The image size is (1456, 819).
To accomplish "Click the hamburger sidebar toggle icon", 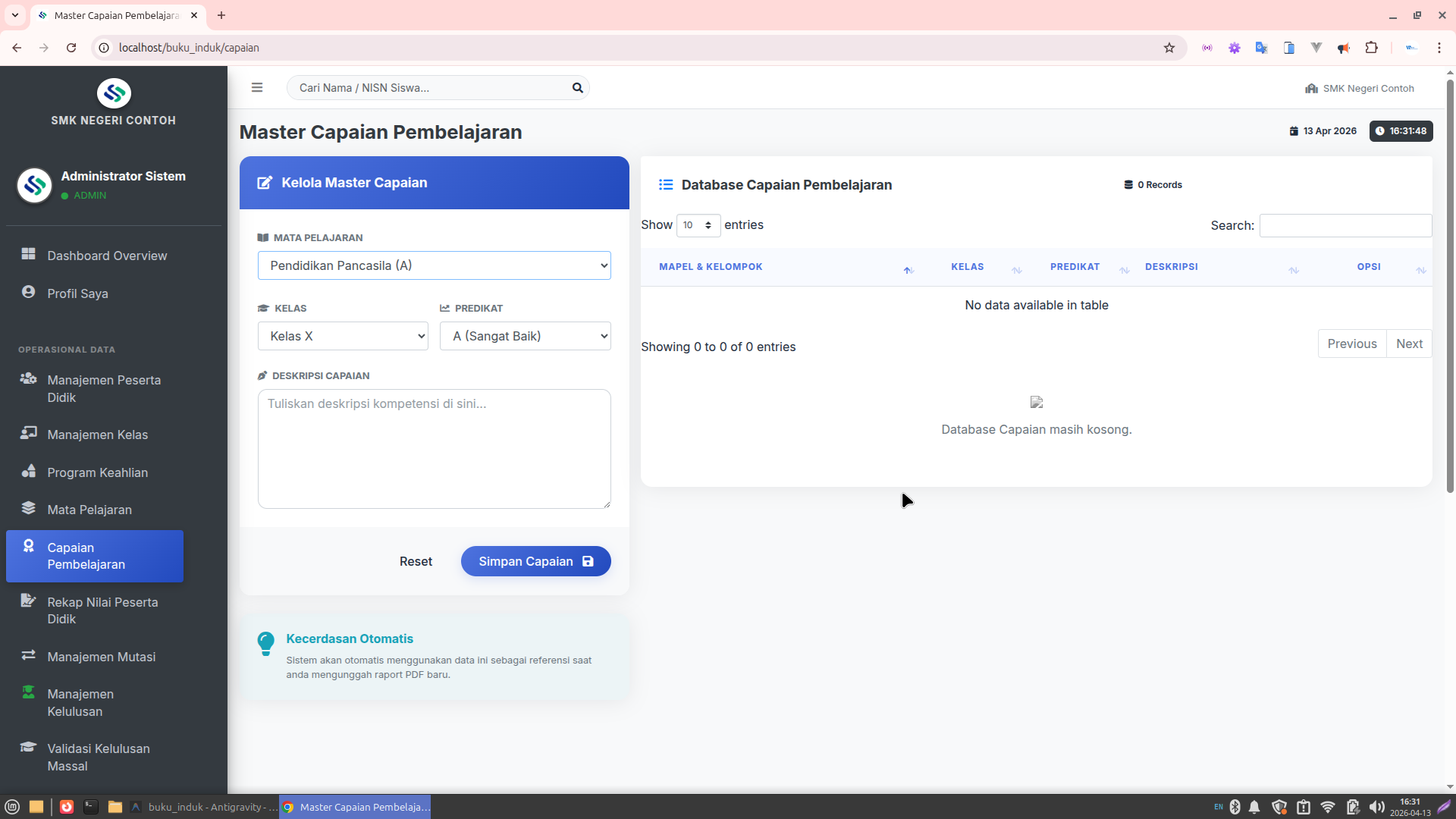I will pos(257,88).
